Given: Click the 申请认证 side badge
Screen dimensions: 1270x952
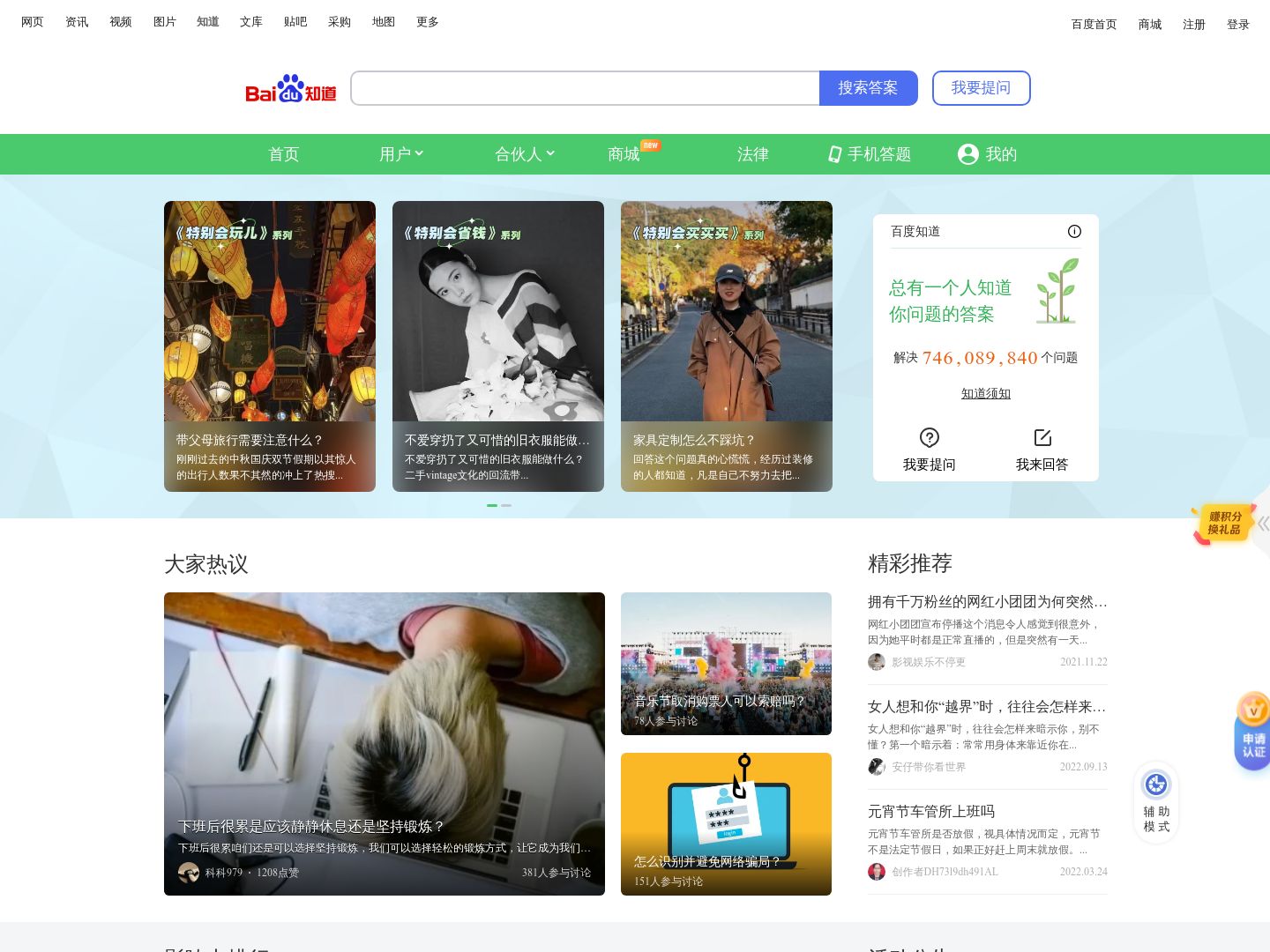Looking at the screenshot, I should (x=1252, y=732).
